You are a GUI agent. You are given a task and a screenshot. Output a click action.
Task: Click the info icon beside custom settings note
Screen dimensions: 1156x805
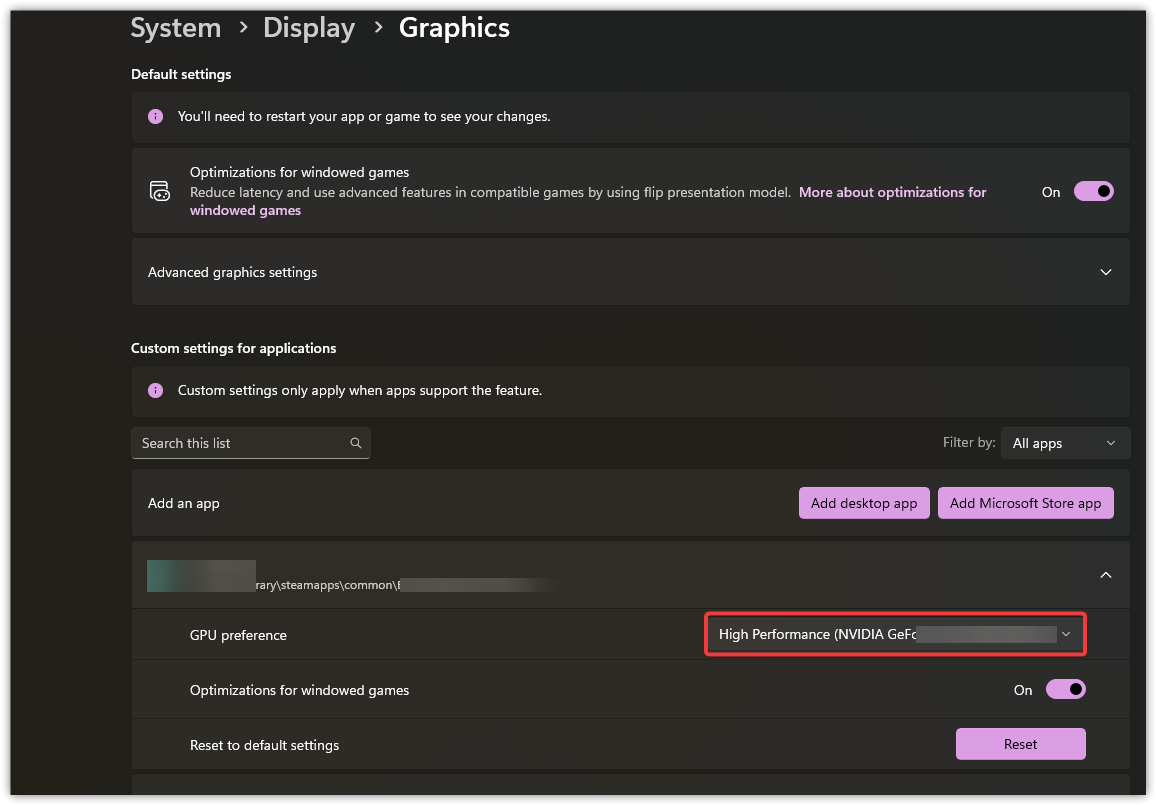click(155, 390)
